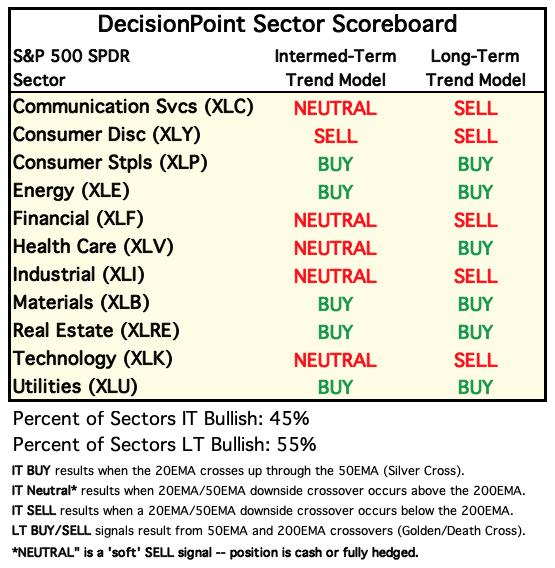
Task: Click the Health Care (XLV) sector name
Action: (93, 247)
